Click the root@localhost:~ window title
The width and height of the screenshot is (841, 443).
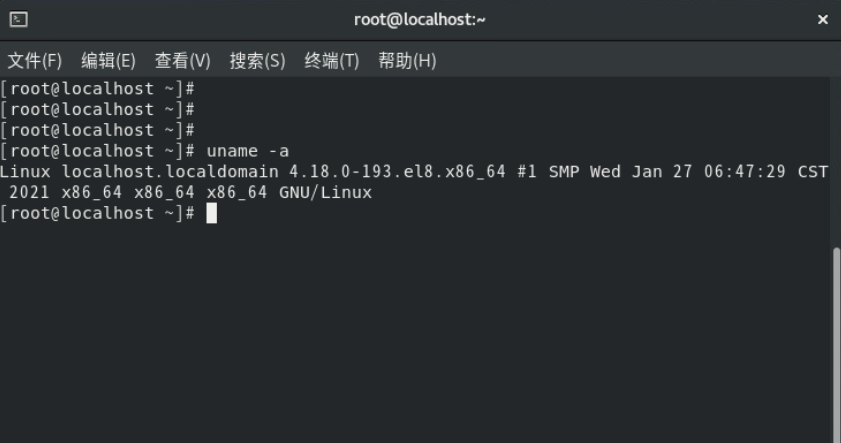click(x=420, y=19)
